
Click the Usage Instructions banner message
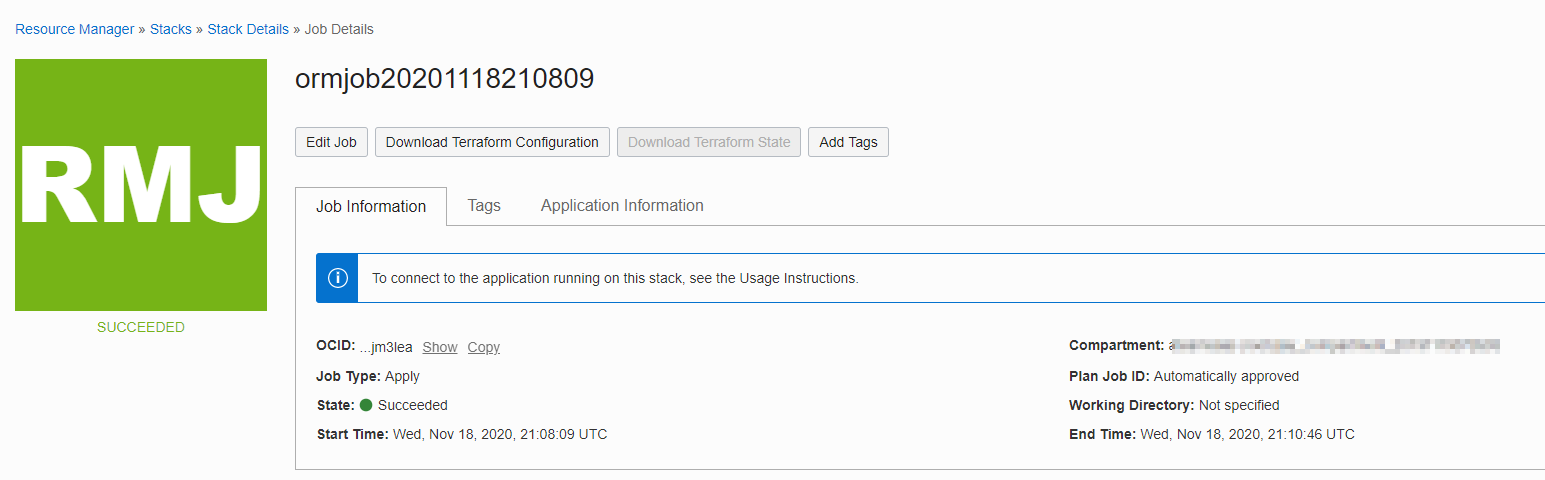(615, 278)
